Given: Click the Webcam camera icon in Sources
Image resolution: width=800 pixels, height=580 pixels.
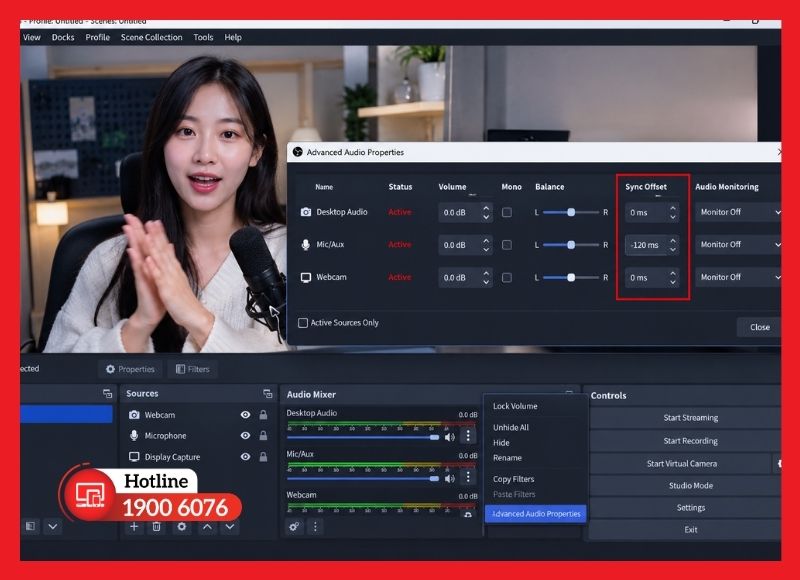Looking at the screenshot, I should tap(134, 415).
